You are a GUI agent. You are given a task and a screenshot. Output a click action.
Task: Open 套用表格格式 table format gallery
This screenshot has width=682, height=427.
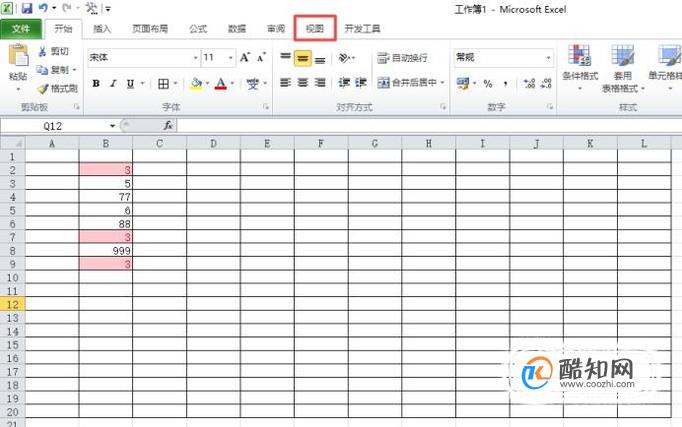pos(622,69)
